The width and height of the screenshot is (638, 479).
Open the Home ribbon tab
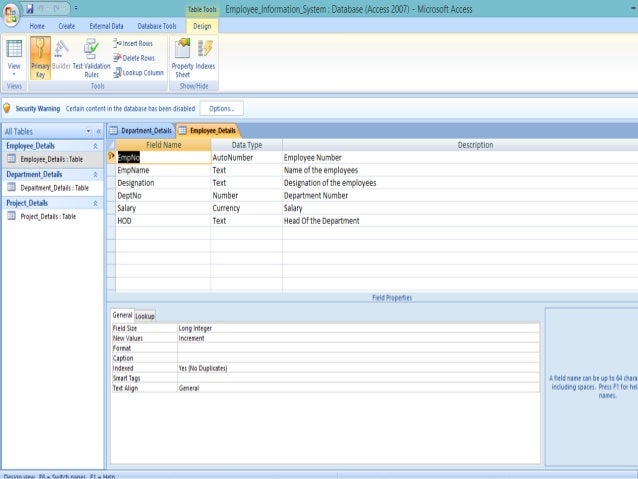point(37,26)
